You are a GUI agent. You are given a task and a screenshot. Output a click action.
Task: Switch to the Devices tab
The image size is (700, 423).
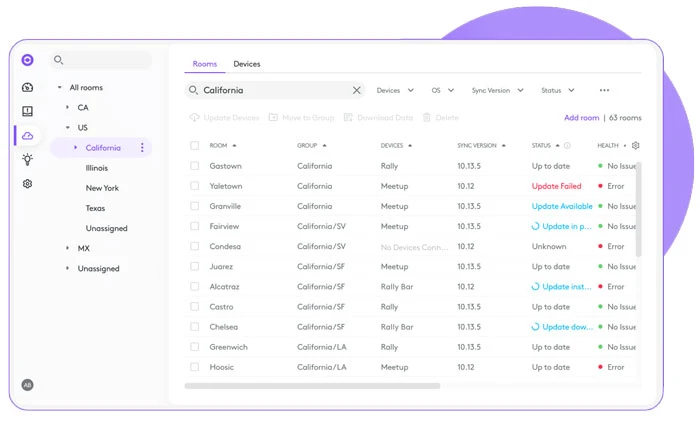point(247,64)
